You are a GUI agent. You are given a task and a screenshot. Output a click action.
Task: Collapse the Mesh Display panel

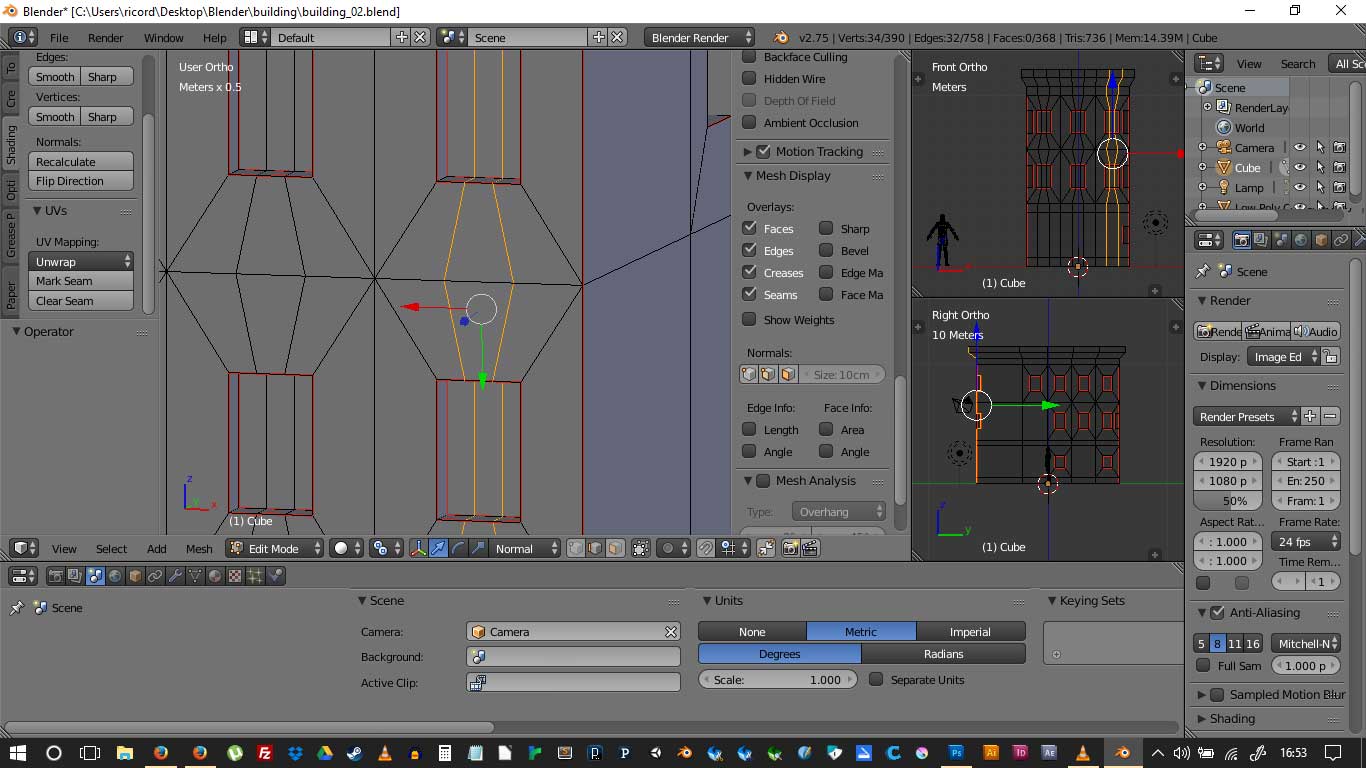coord(748,176)
